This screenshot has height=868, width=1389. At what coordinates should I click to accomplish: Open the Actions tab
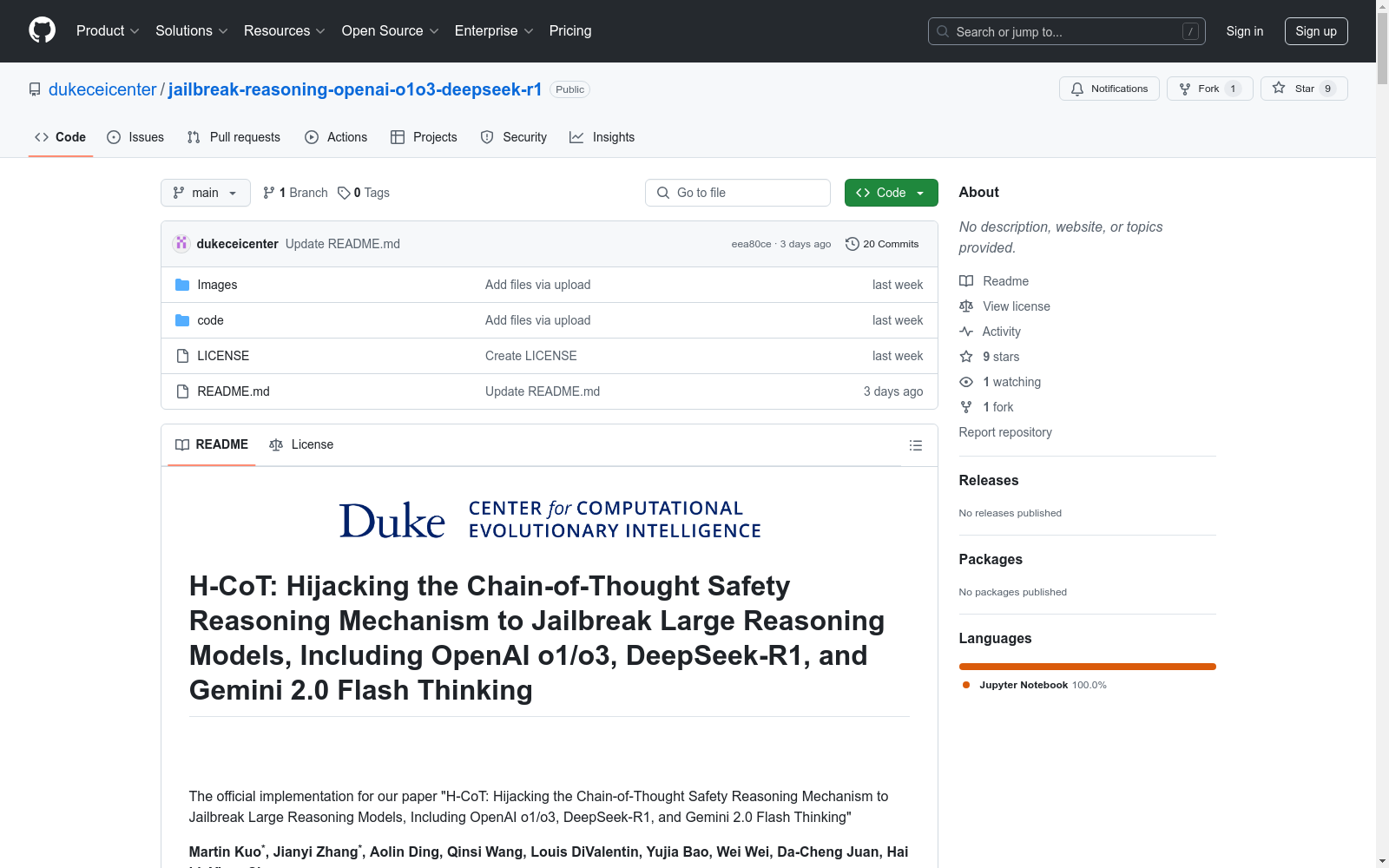click(x=336, y=137)
